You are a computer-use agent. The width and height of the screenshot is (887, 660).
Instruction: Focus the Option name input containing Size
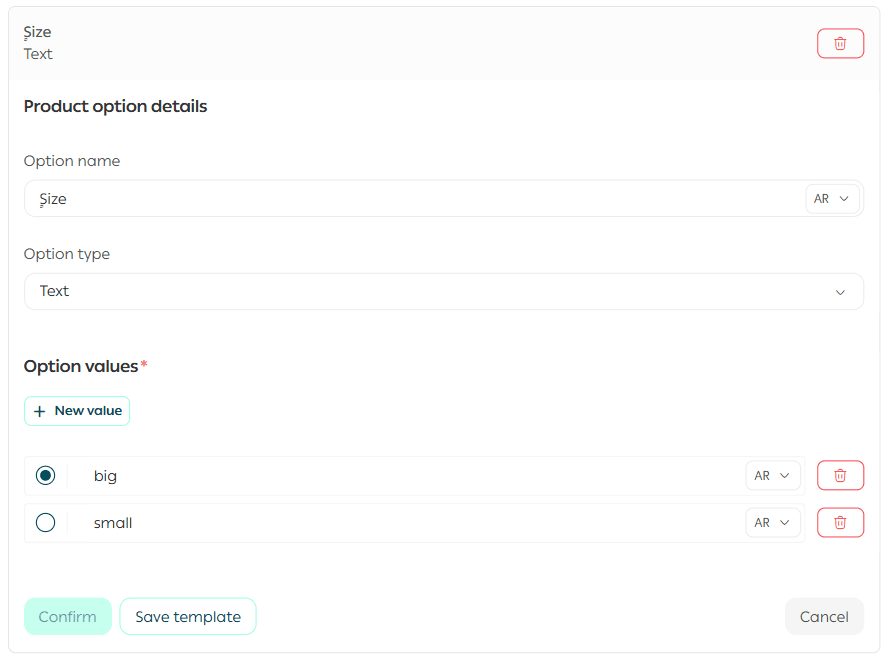click(400, 199)
